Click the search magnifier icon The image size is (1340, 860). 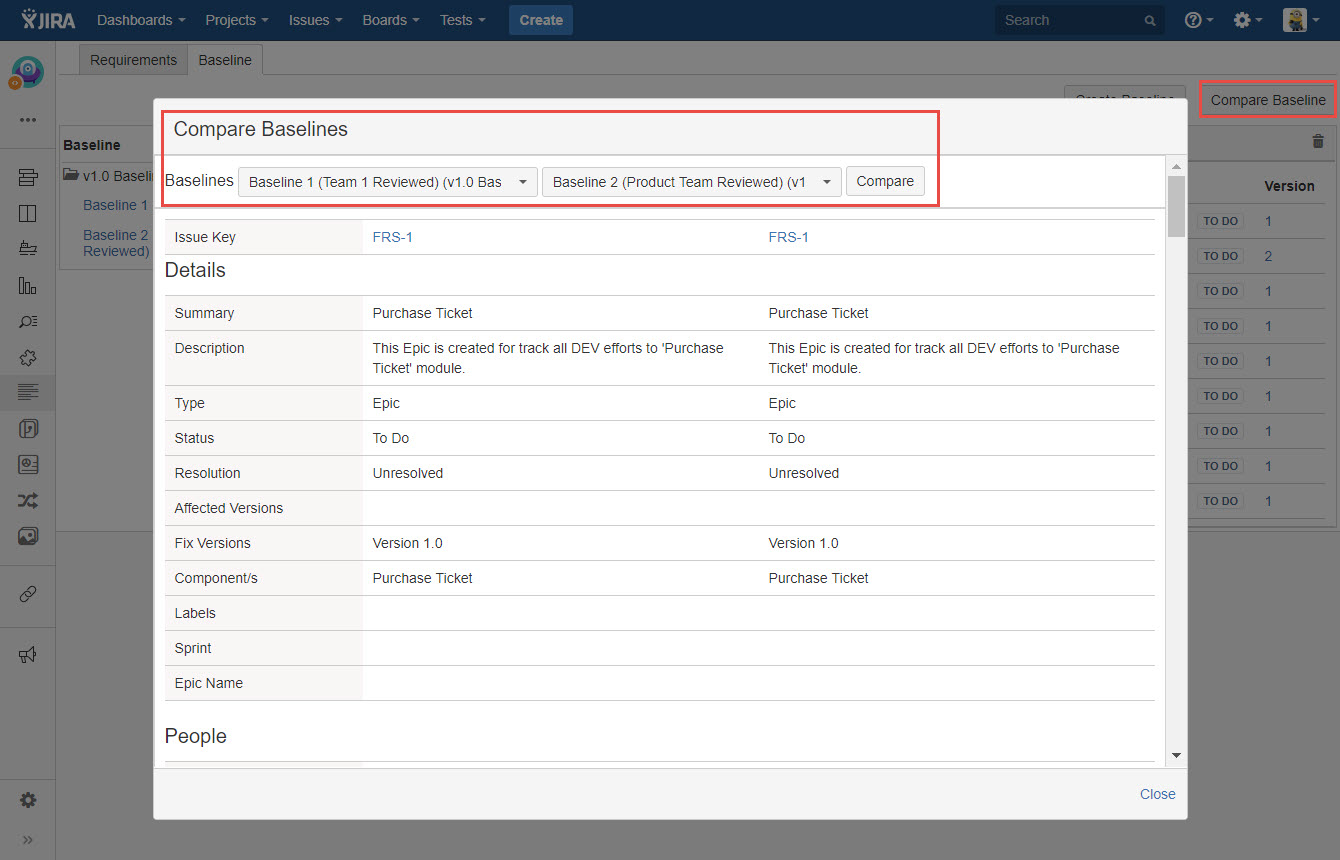point(1150,20)
